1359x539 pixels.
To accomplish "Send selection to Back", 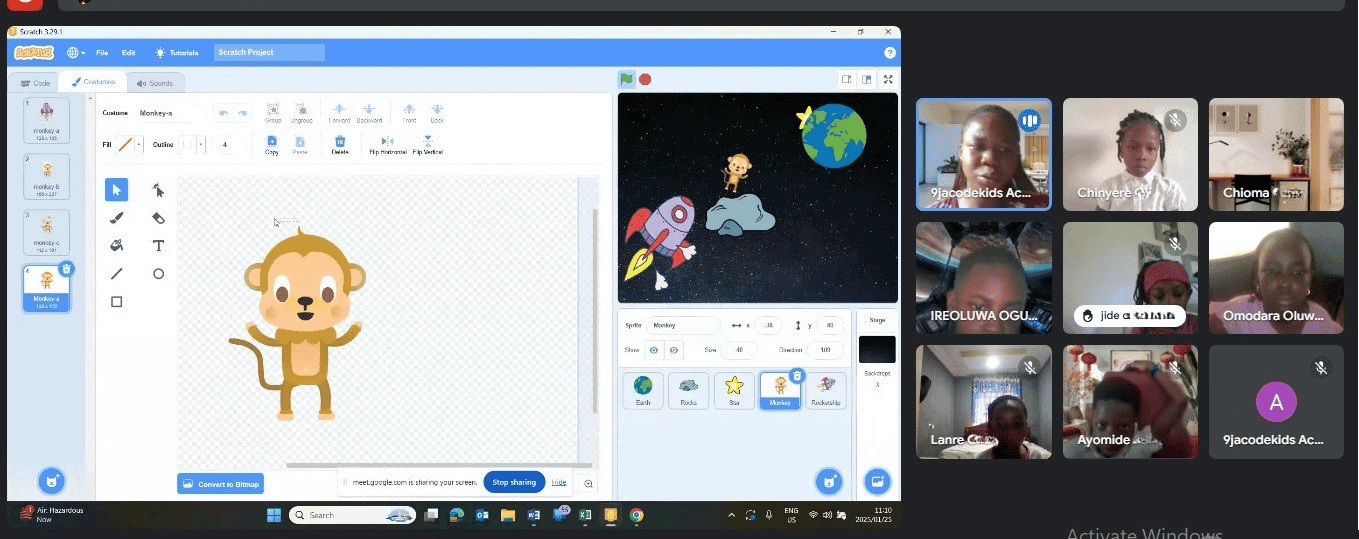I will coord(437,113).
